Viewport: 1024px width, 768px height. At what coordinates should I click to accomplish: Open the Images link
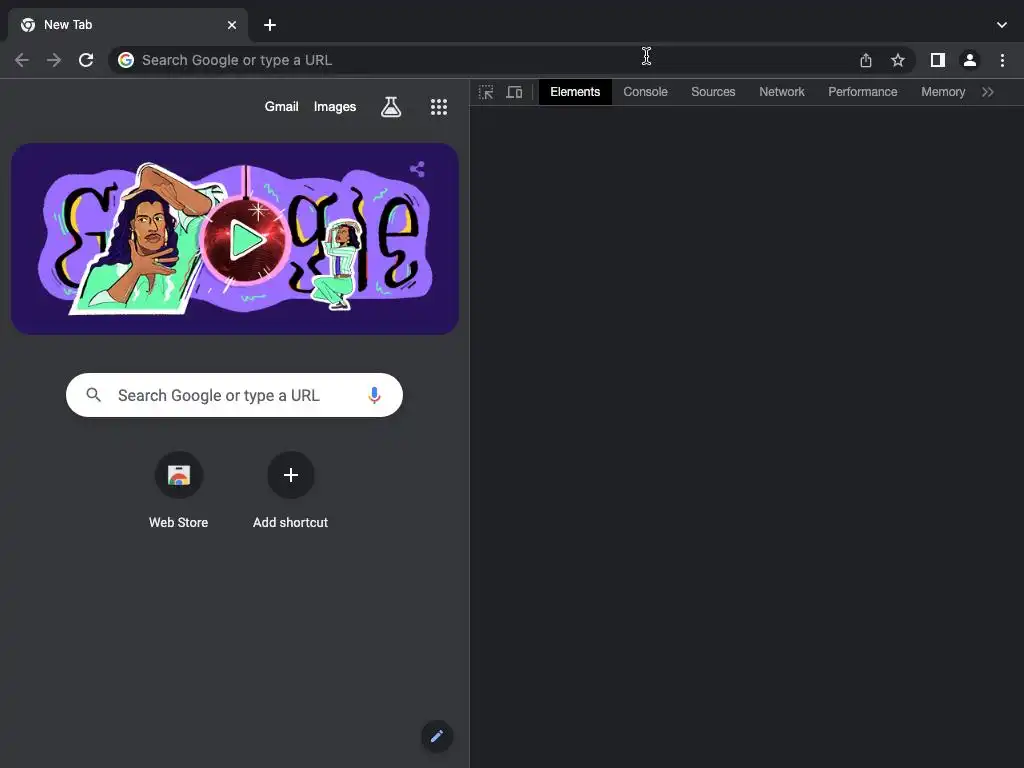click(334, 106)
